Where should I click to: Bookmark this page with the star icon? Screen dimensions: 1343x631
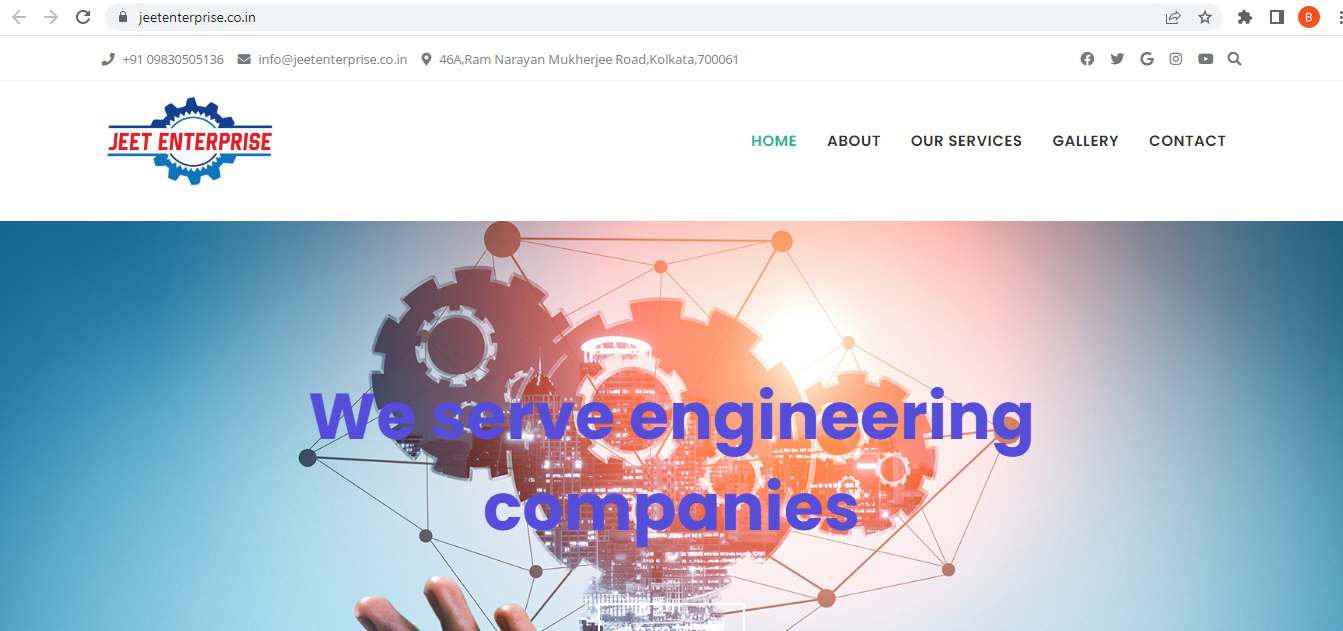1205,17
